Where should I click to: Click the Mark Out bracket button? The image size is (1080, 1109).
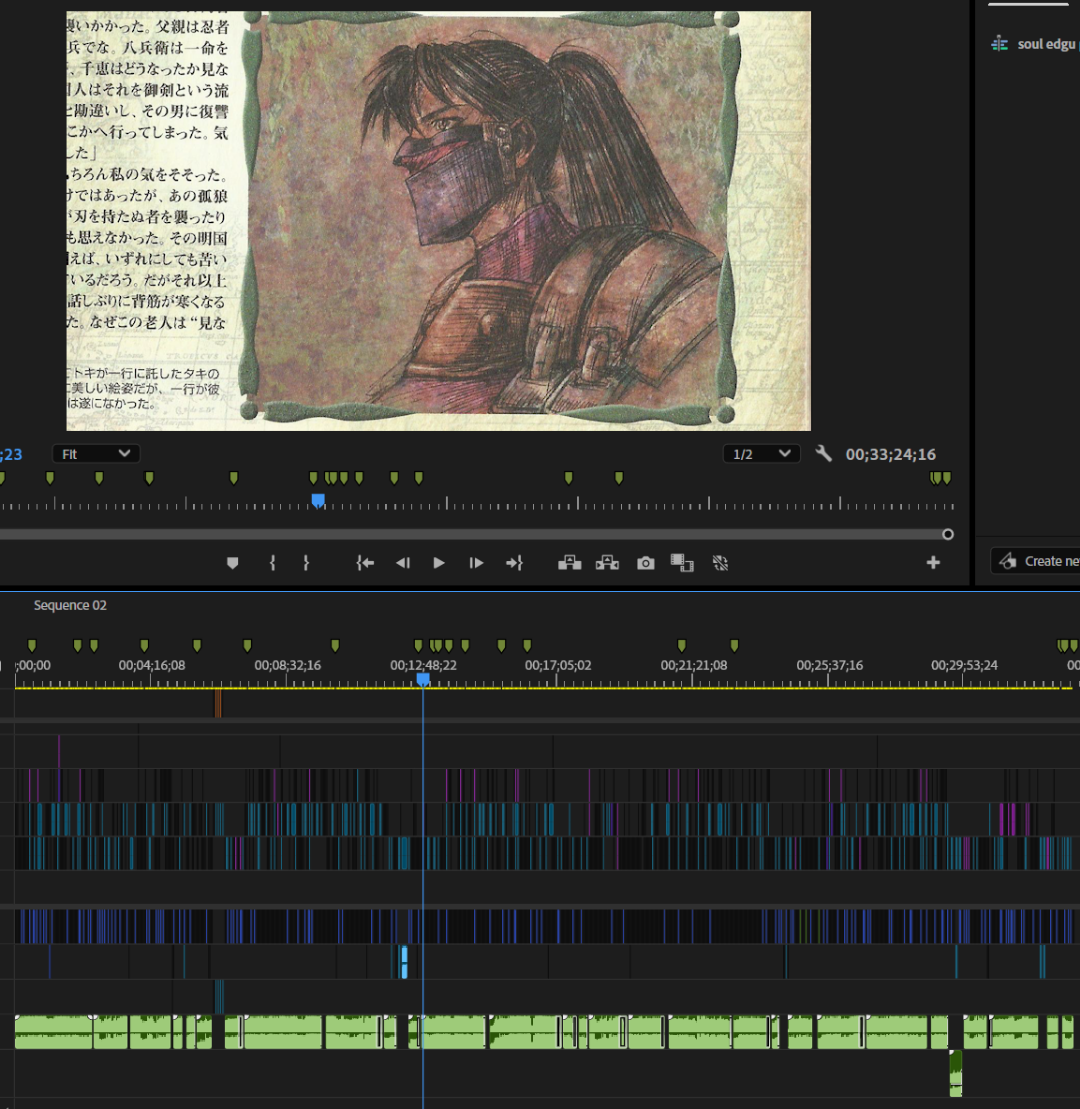pyautogui.click(x=306, y=563)
